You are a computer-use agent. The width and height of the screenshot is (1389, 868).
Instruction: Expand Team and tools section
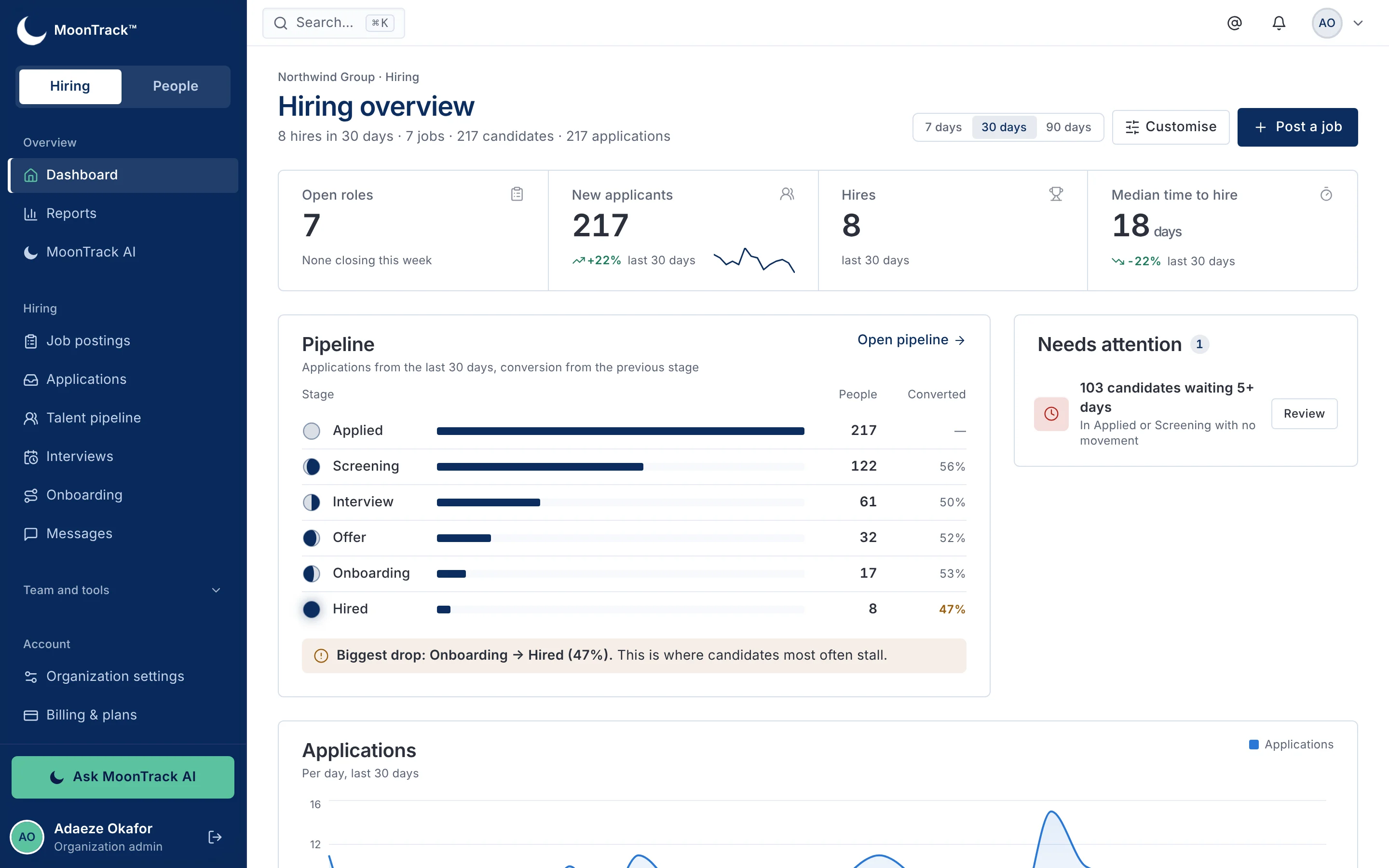pyautogui.click(x=122, y=590)
